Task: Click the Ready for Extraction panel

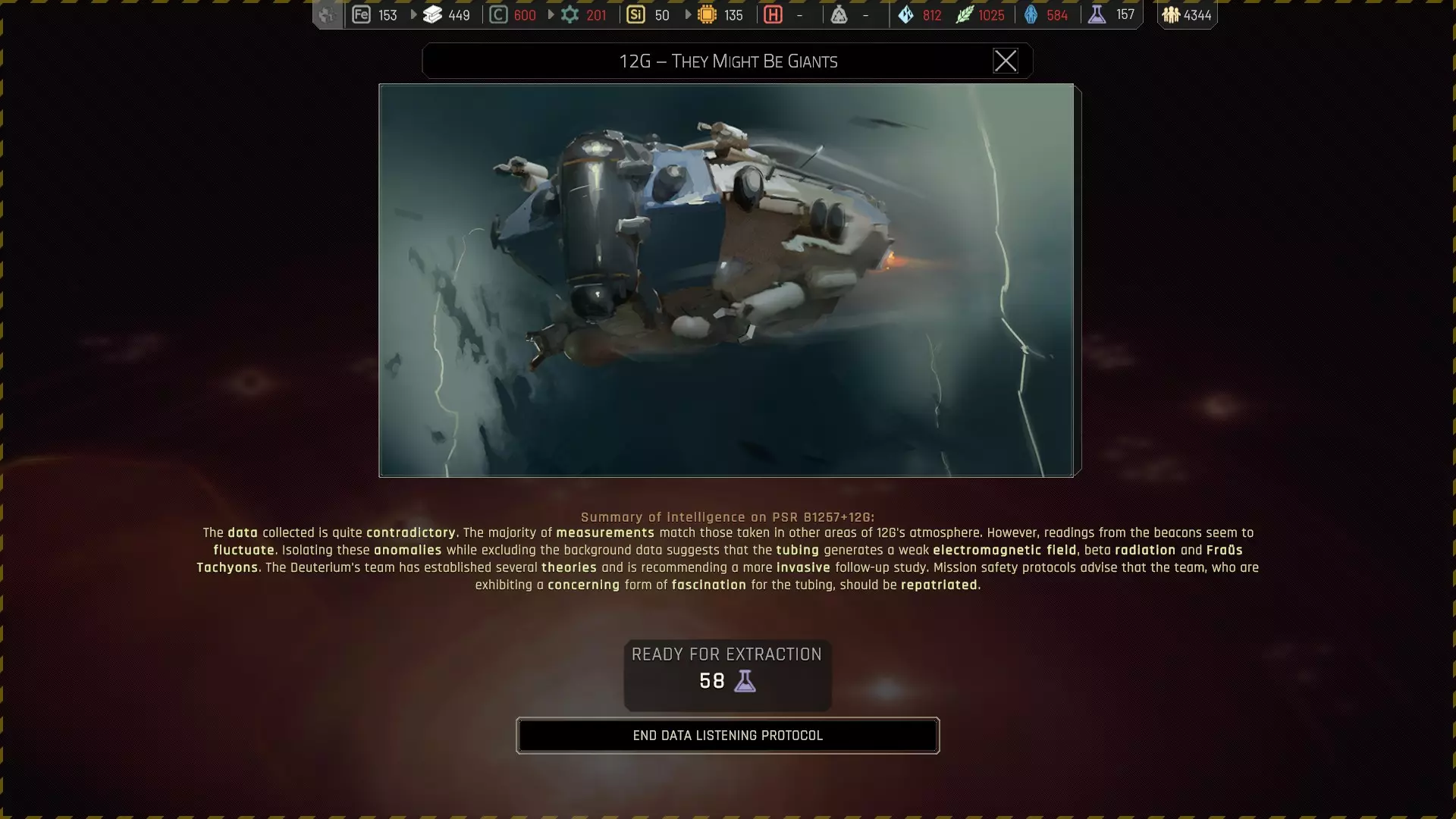Action: coord(727,674)
